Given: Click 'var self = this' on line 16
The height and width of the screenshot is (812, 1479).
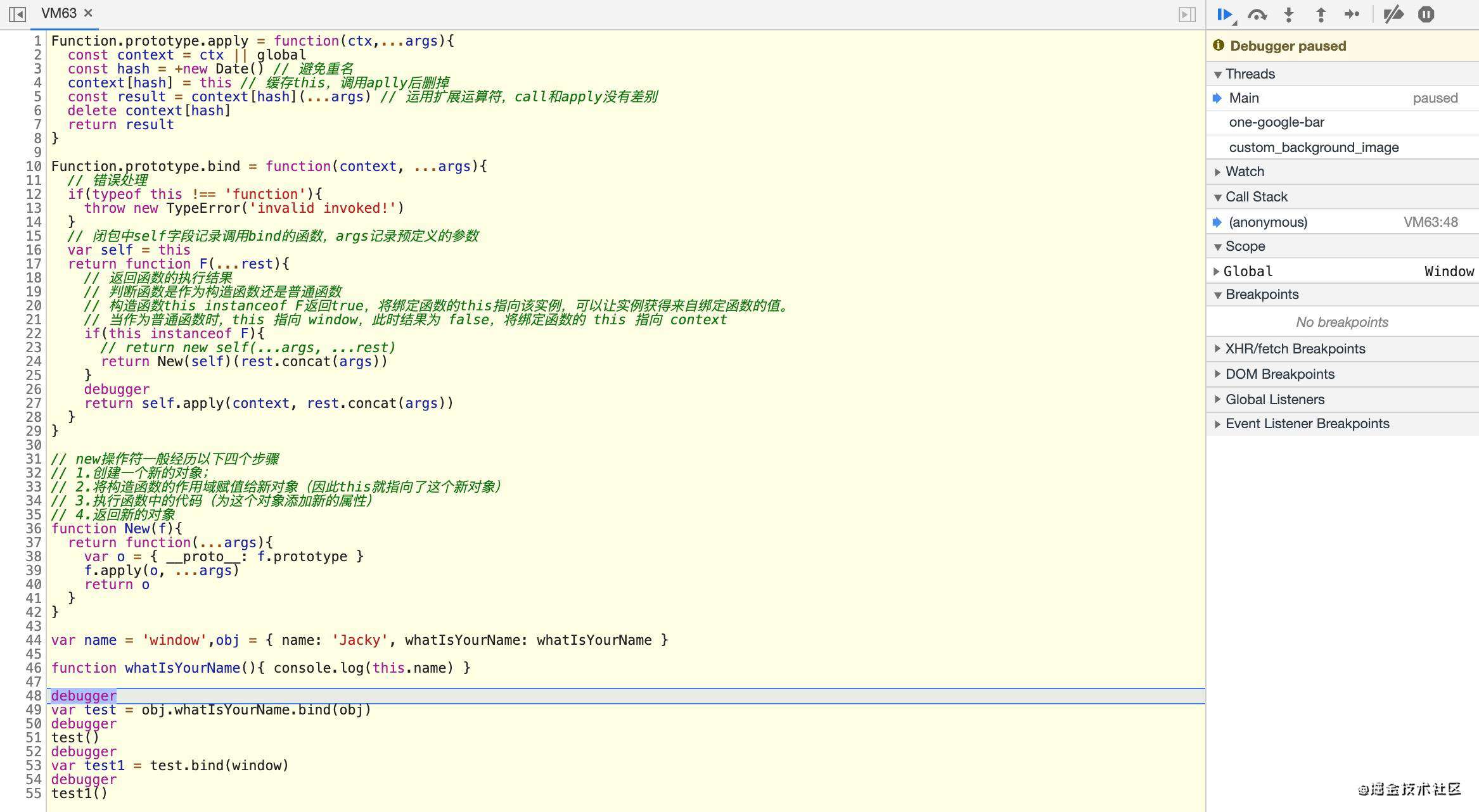Looking at the screenshot, I should click(x=129, y=250).
